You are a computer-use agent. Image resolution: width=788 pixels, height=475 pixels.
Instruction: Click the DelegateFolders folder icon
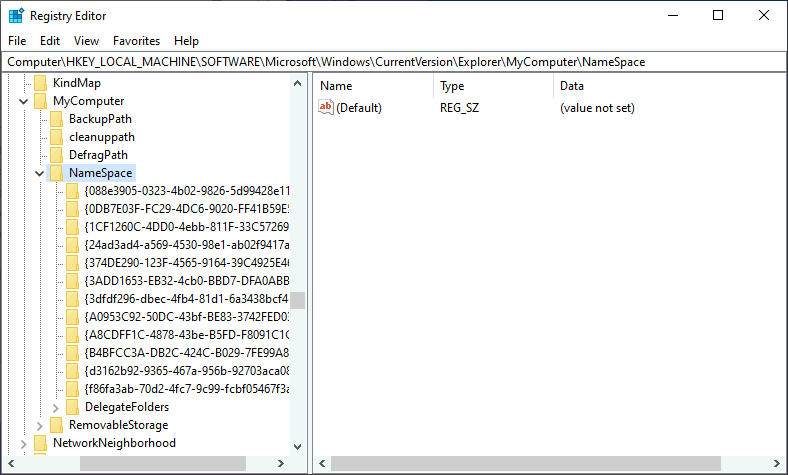[73, 407]
